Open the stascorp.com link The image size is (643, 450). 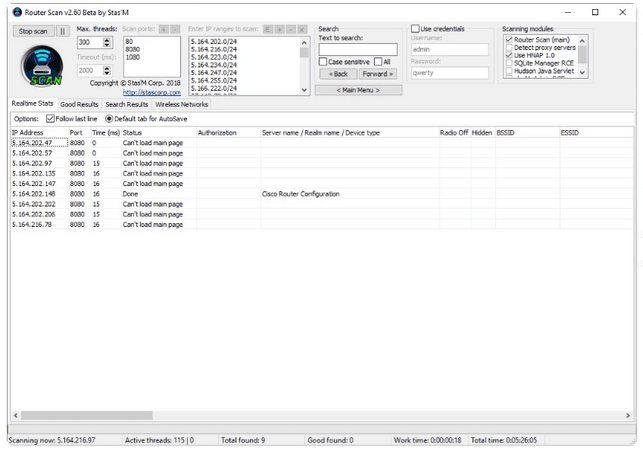152,92
